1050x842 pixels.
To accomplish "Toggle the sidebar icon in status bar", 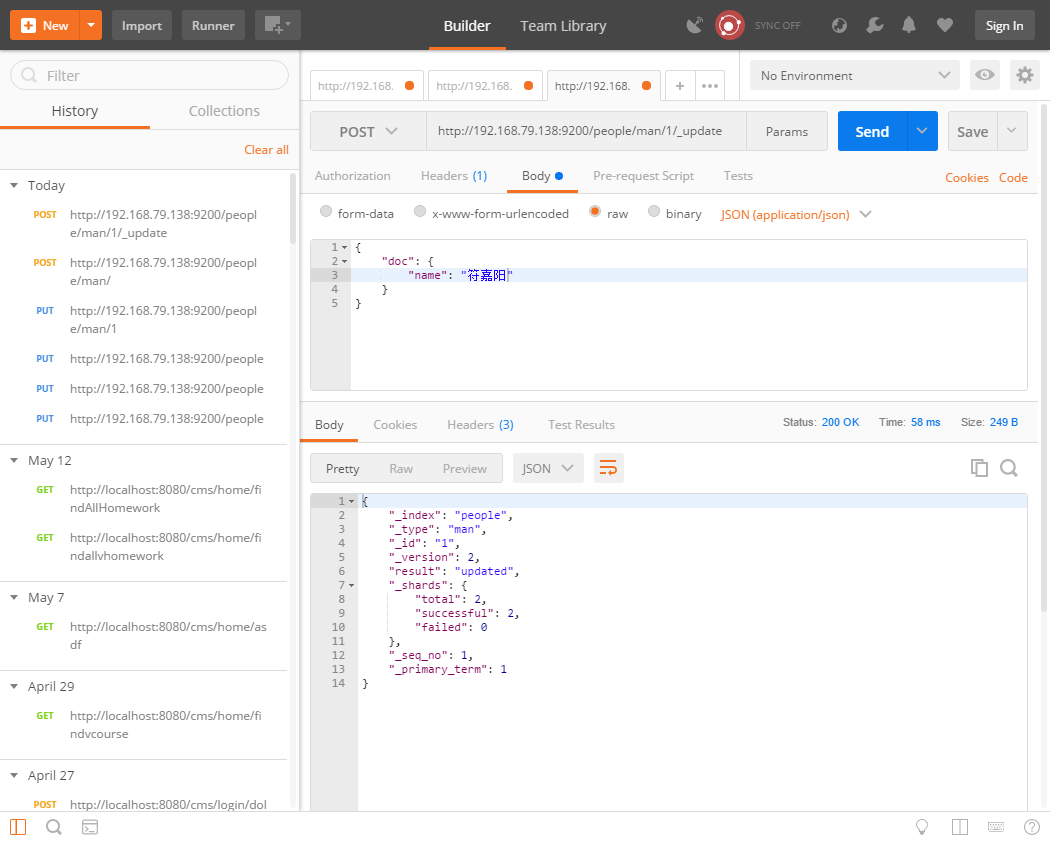I will pos(18,827).
